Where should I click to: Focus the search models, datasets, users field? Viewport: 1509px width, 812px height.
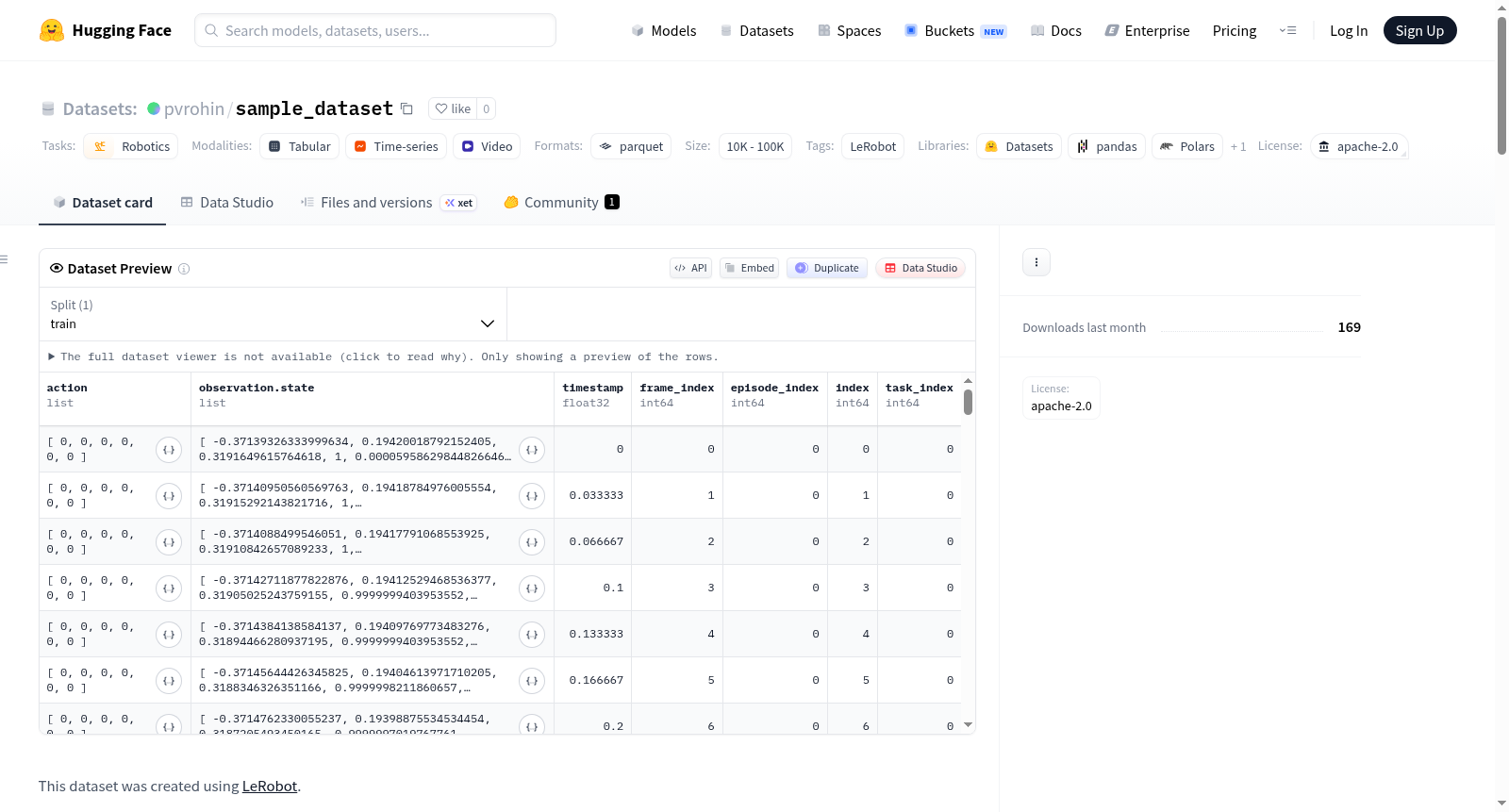click(375, 30)
